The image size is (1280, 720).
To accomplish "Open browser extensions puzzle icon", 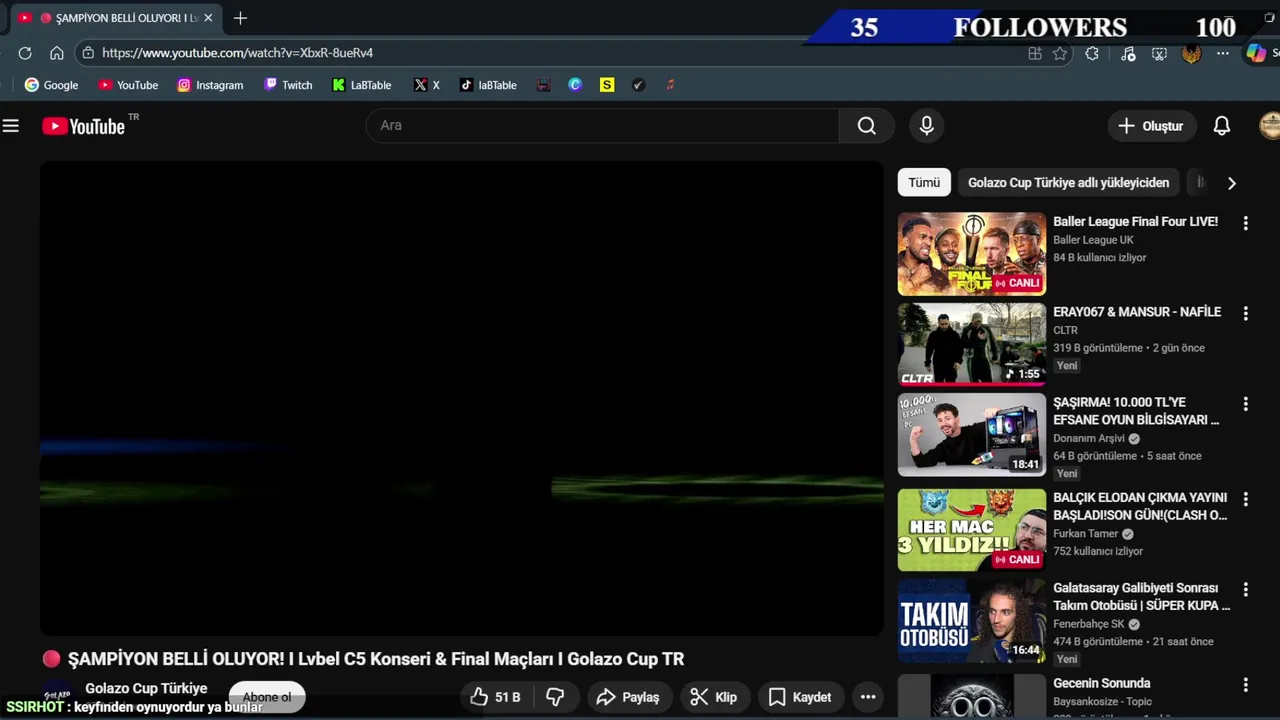I will [x=1092, y=54].
